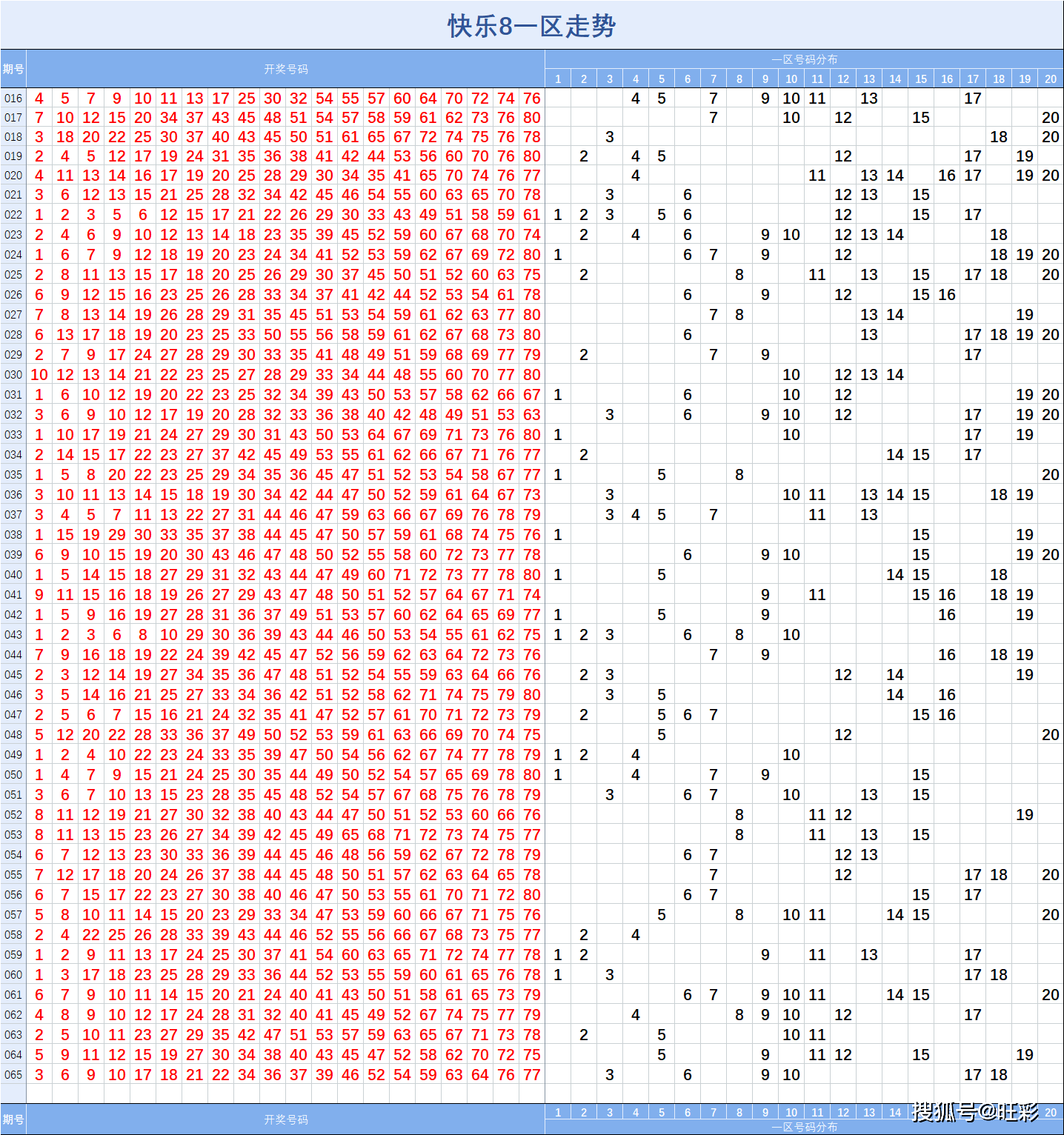Click the title 快乐8一区走势

tap(531, 26)
